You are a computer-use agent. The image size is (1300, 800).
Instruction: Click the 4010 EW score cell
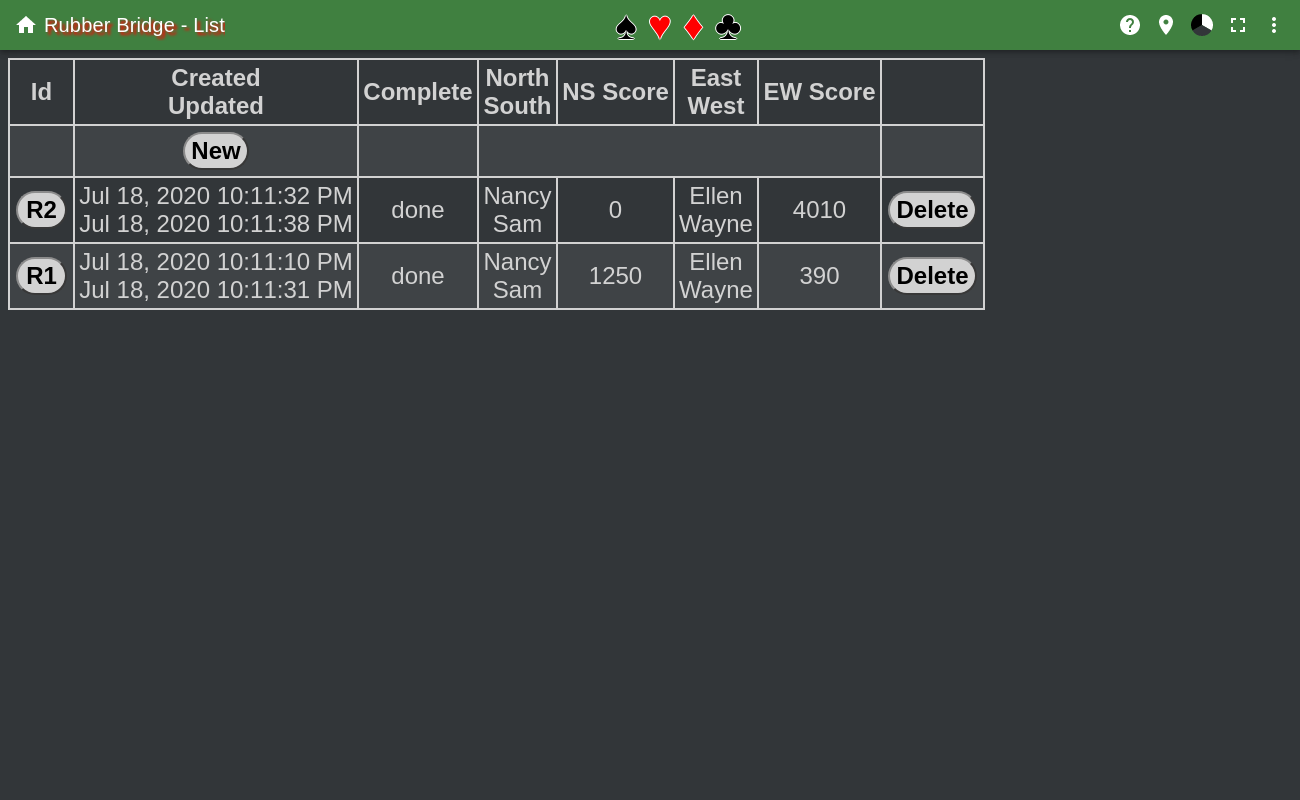pos(819,210)
